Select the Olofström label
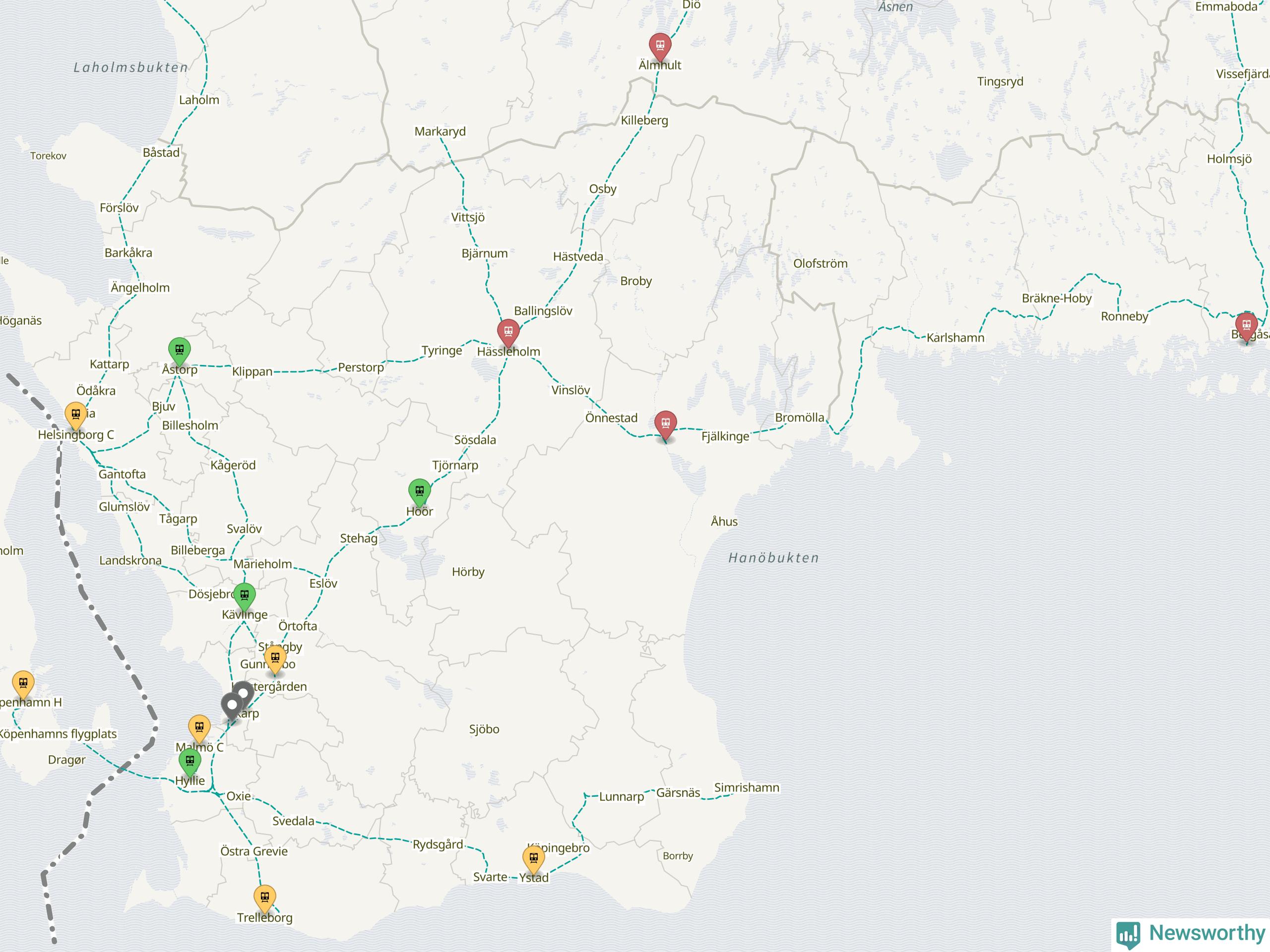The width and height of the screenshot is (1270, 952). 820,264
